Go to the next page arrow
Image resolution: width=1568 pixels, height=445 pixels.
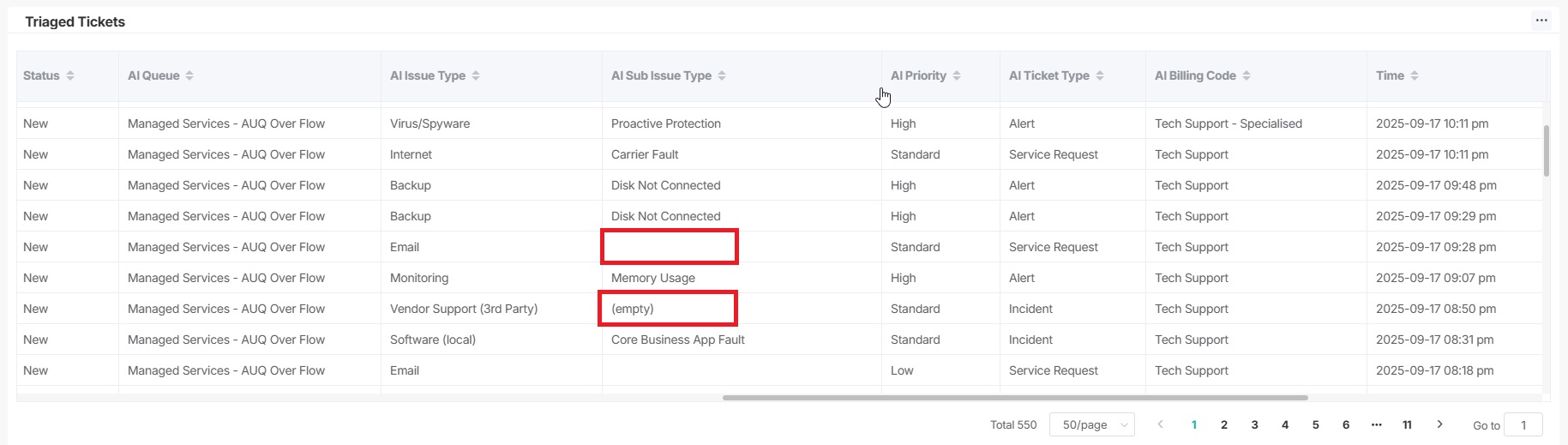coord(1439,424)
